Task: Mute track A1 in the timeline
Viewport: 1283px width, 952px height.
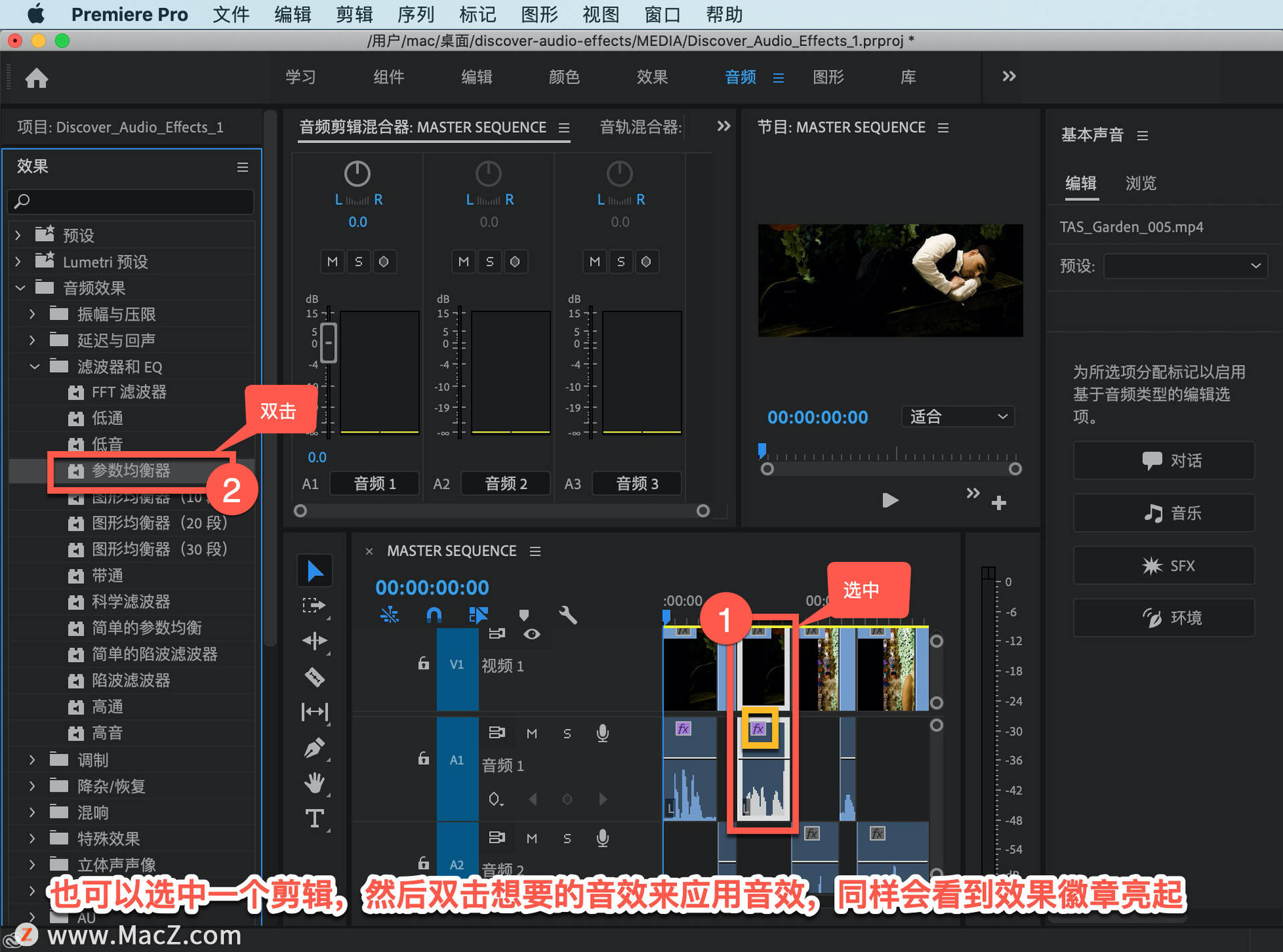Action: point(532,734)
